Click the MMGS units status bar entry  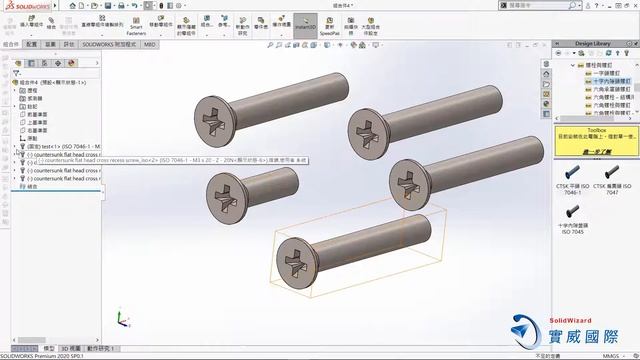pos(611,356)
